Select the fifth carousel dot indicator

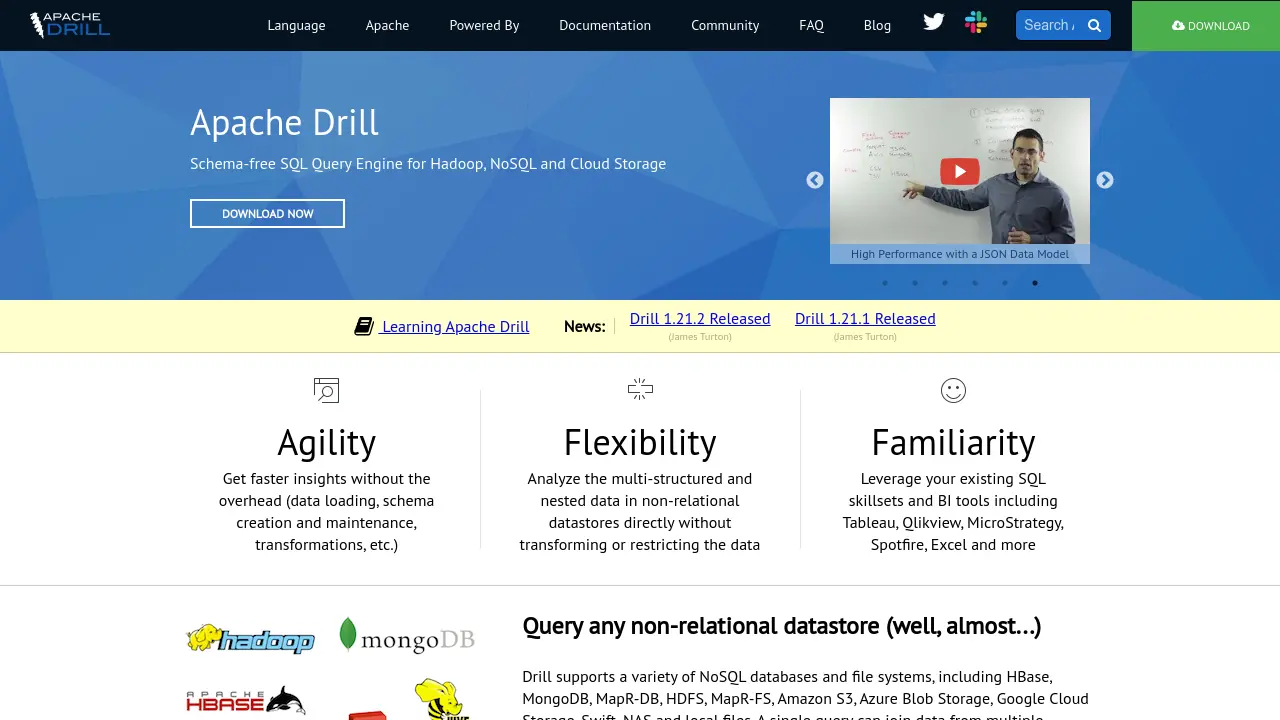coord(1005,283)
